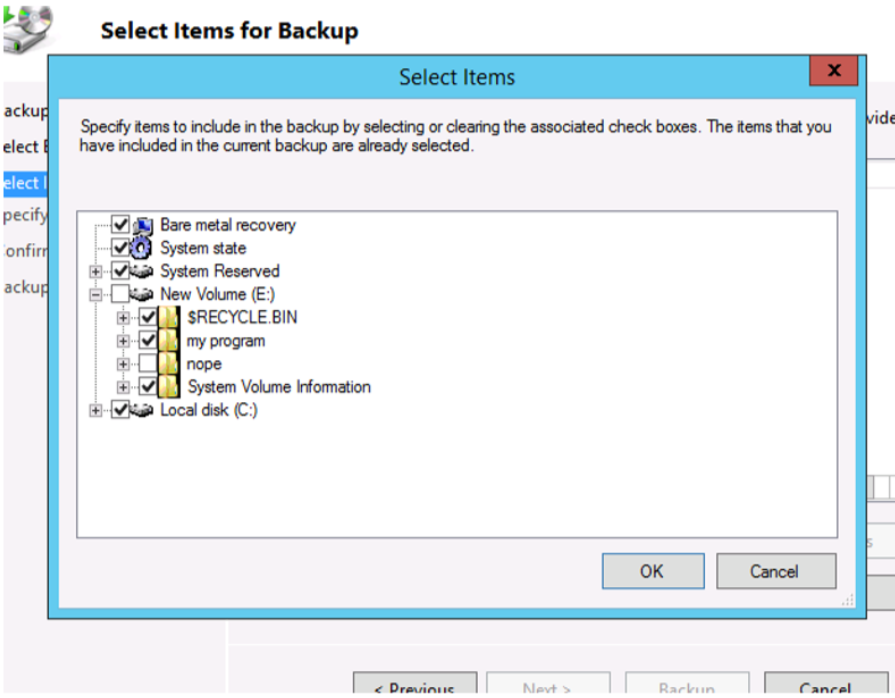
Task: Click the Bare metal recovery icon
Action: (x=143, y=225)
